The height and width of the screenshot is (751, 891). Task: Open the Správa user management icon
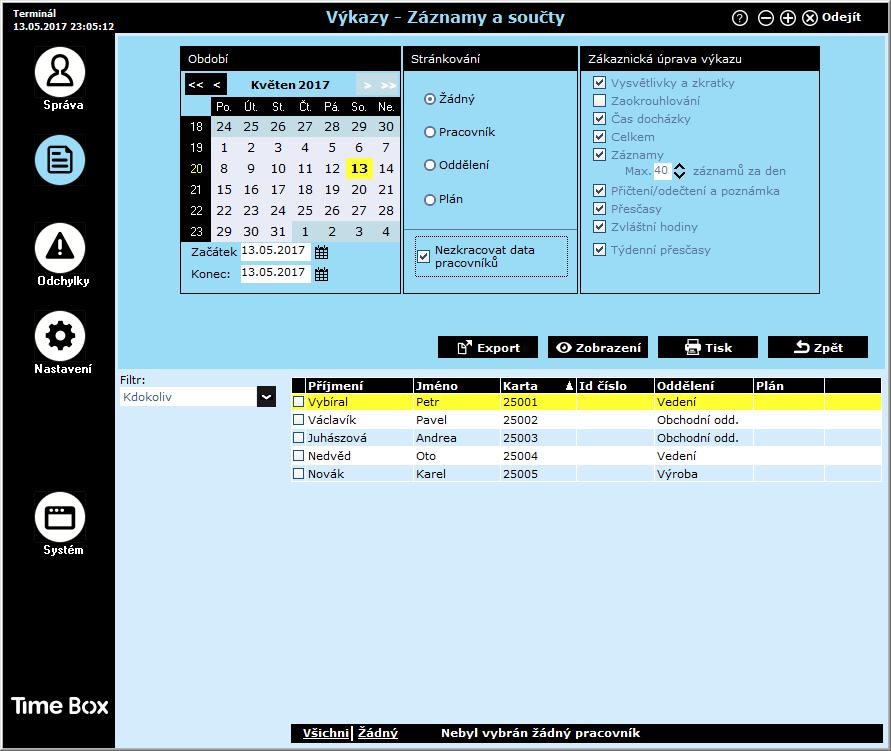coord(60,73)
